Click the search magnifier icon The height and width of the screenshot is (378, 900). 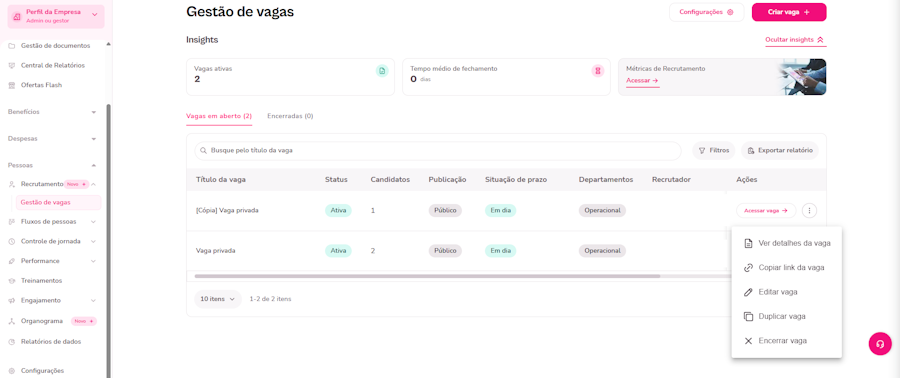pos(204,150)
